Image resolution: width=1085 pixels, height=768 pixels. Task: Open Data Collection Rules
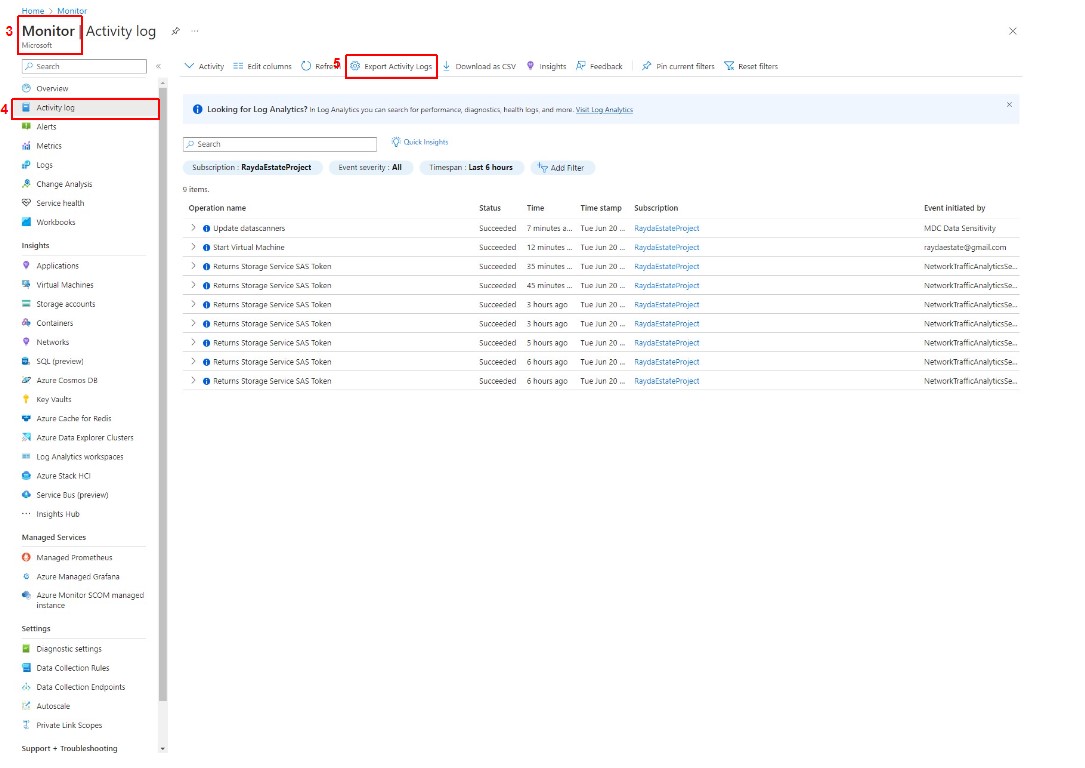tap(73, 668)
